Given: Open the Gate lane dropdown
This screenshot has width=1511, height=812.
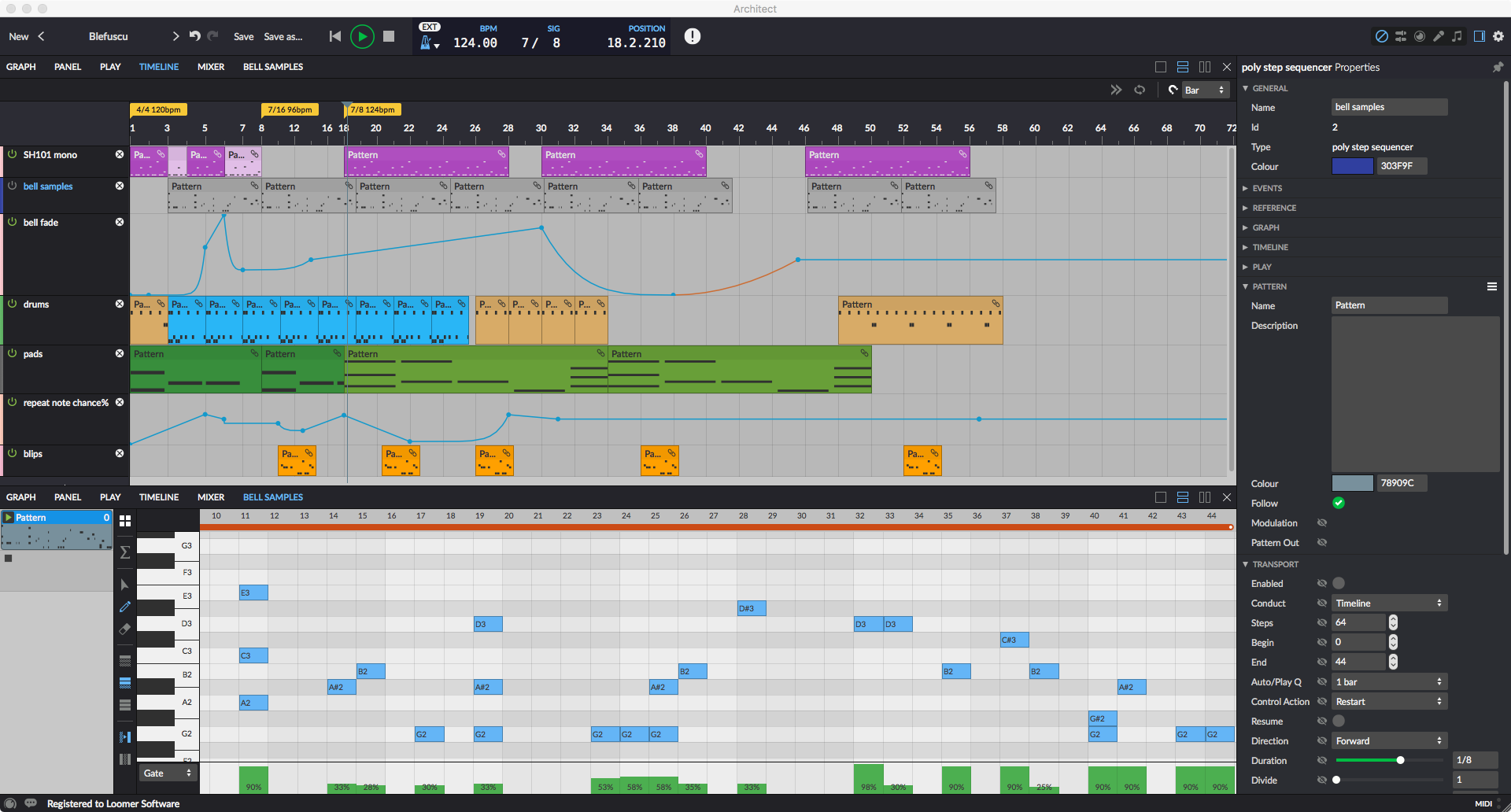Looking at the screenshot, I should click(168, 773).
